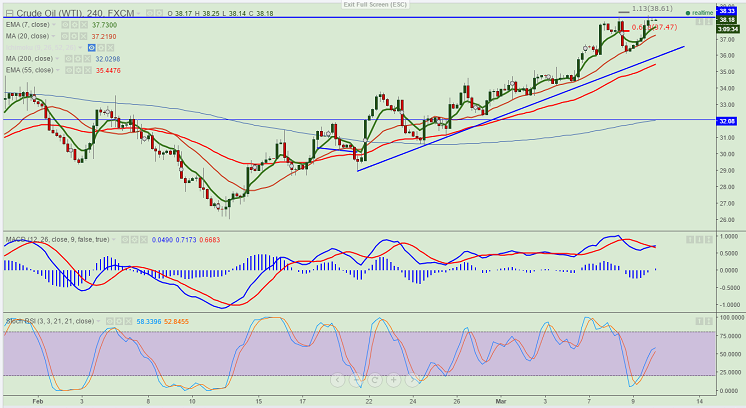Select the 38.33 blue price label
Viewport: 746px width, 408px height.
727,11
